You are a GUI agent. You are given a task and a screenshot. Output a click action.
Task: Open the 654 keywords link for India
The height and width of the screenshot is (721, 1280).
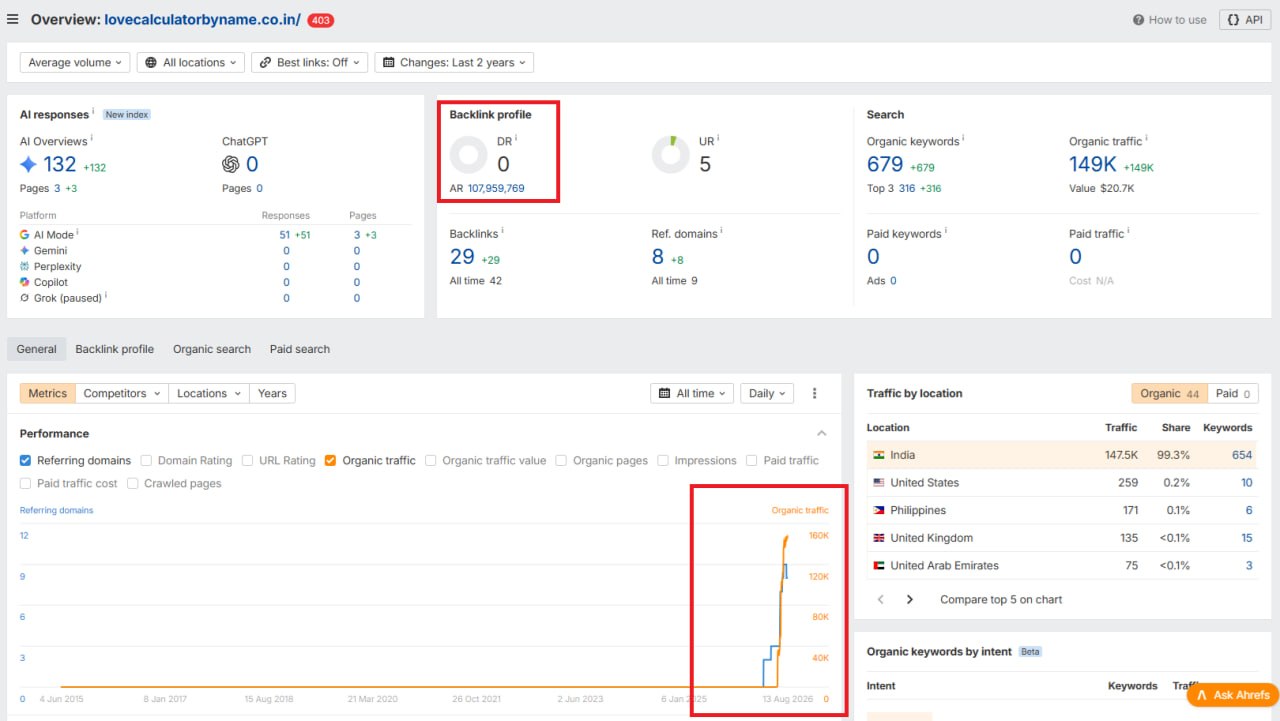(1242, 455)
